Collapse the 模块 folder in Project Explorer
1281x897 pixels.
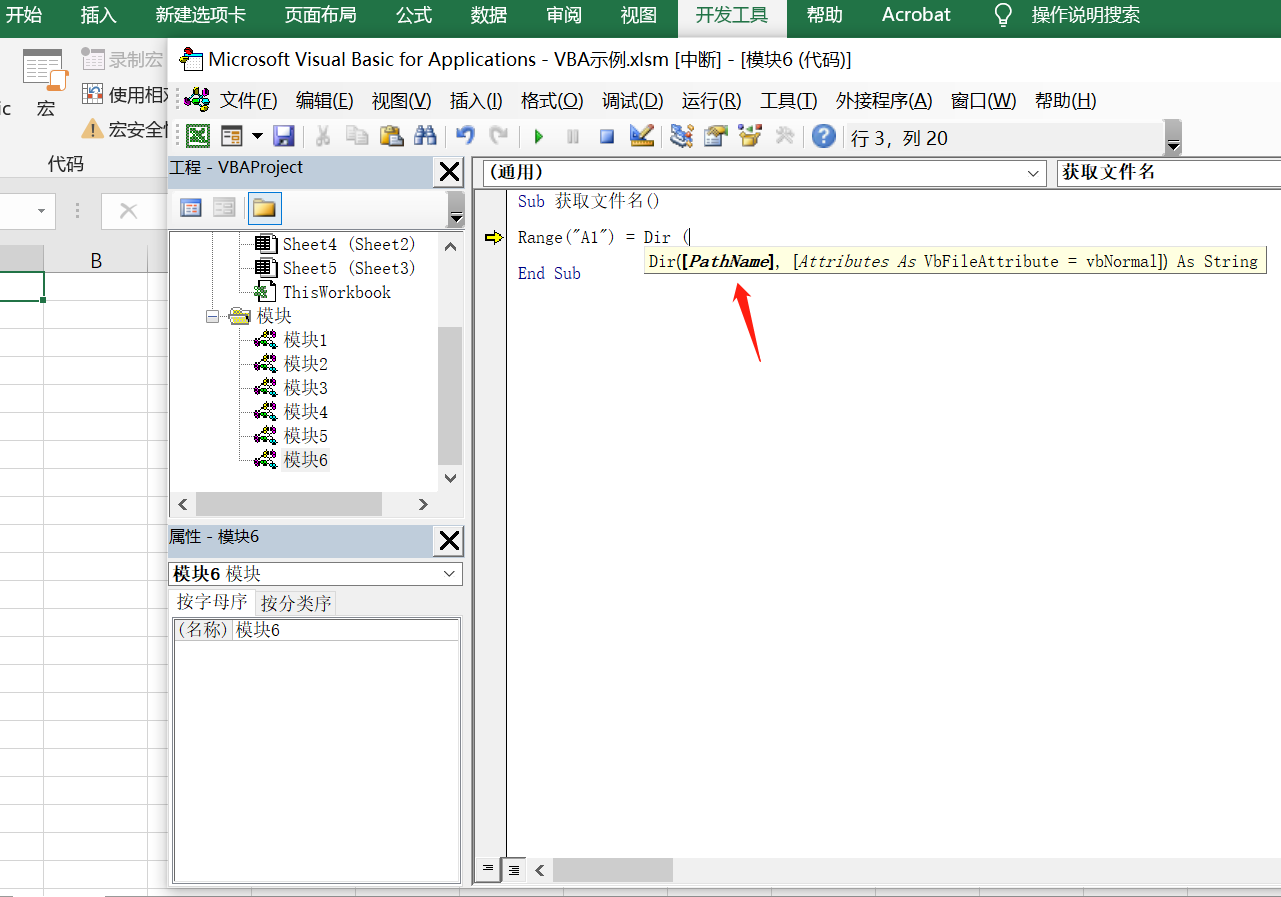(211, 315)
